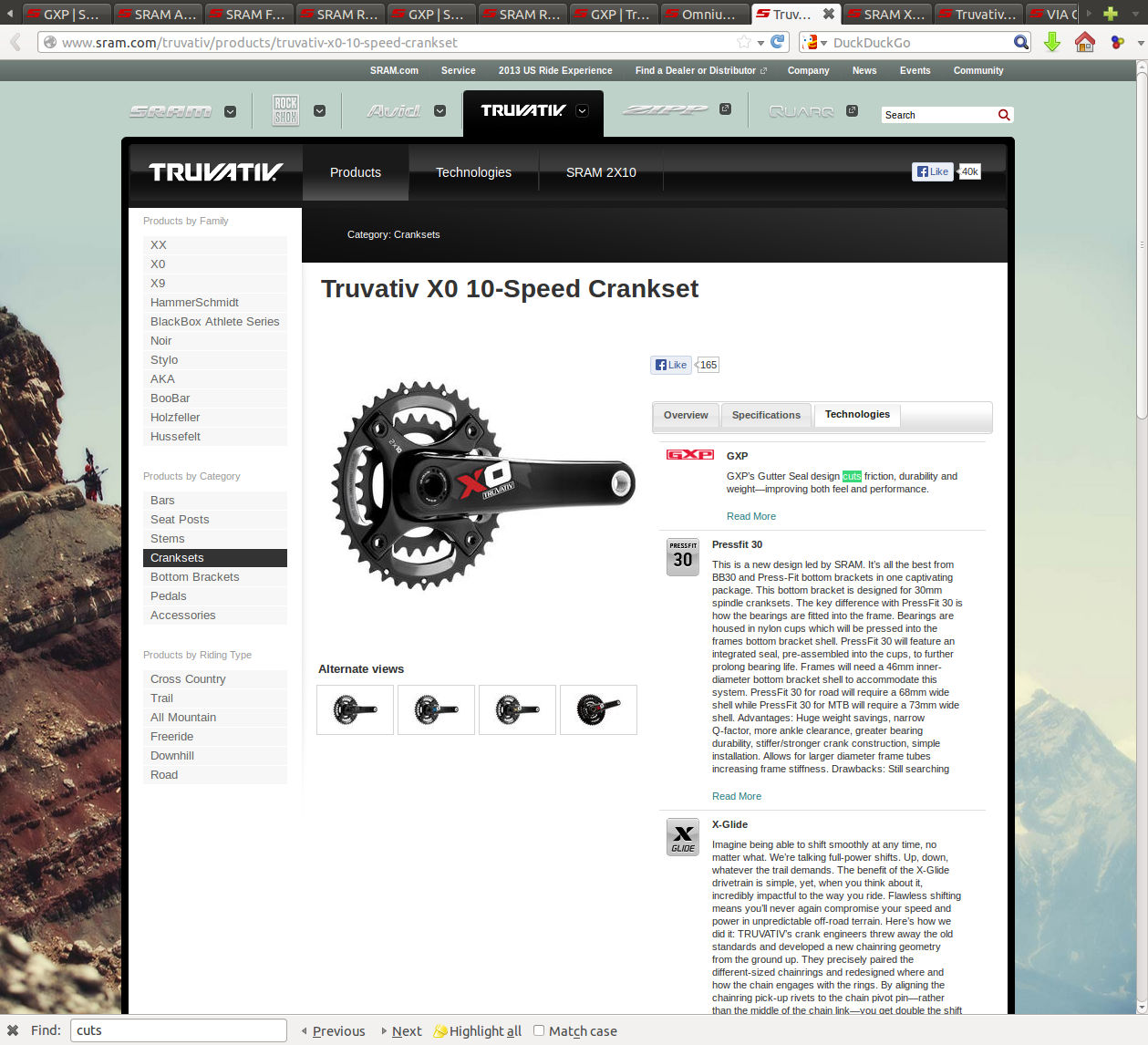The image size is (1148, 1045).
Task: Open the colored dots toolbar icon
Action: click(x=1117, y=42)
